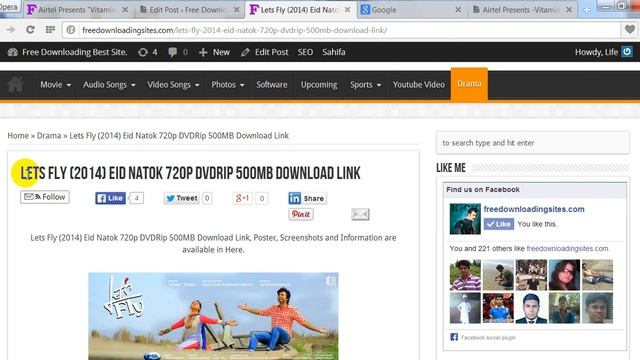
Task: Click the browser forward arrow
Action: 11,30
